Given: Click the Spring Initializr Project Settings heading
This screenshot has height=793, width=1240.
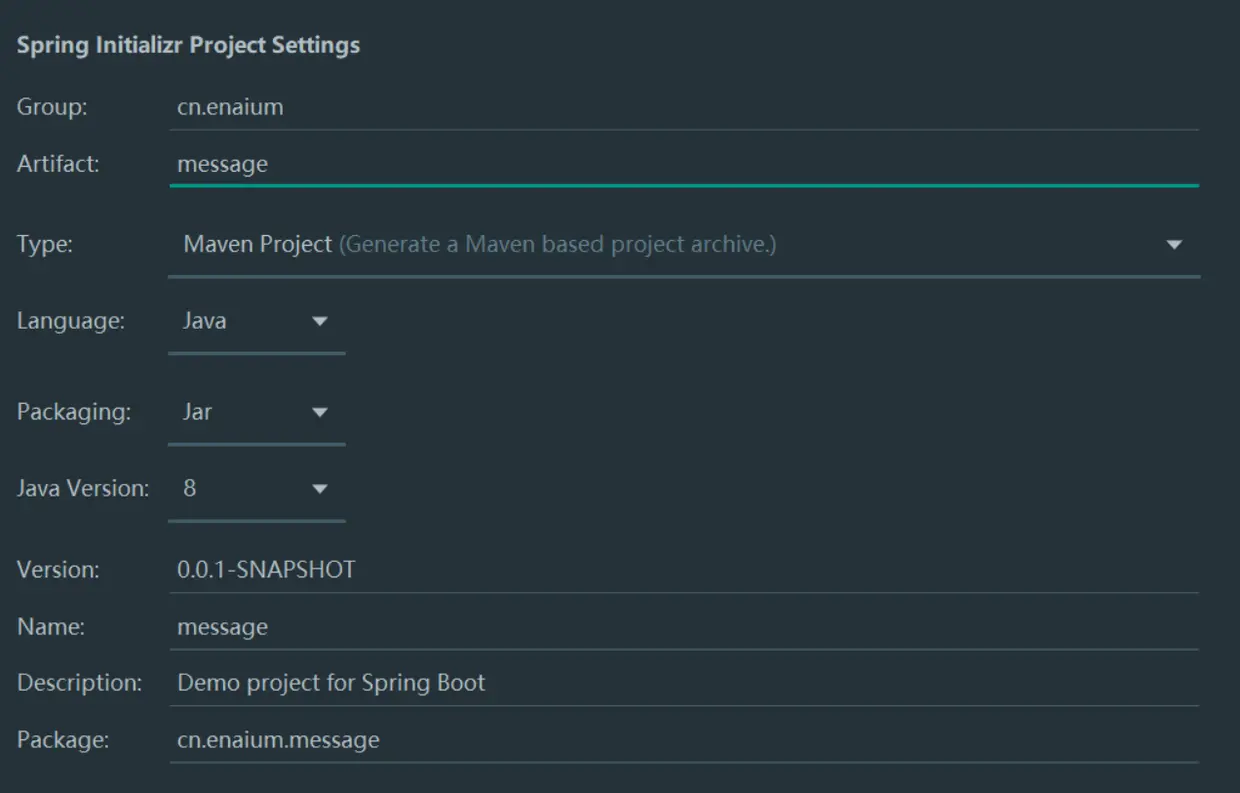Looking at the screenshot, I should tap(188, 46).
